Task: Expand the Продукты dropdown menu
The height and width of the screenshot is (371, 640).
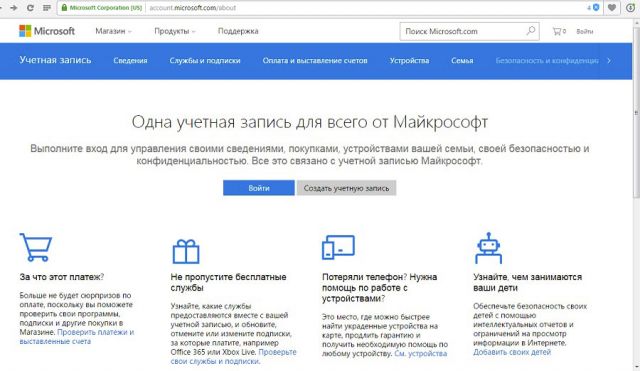Action: (175, 31)
